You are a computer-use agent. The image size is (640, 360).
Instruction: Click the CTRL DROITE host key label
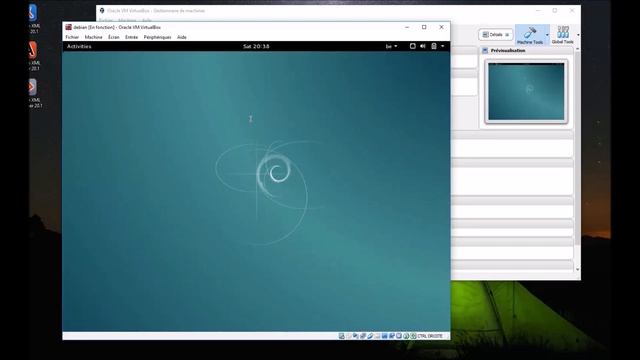(430, 336)
